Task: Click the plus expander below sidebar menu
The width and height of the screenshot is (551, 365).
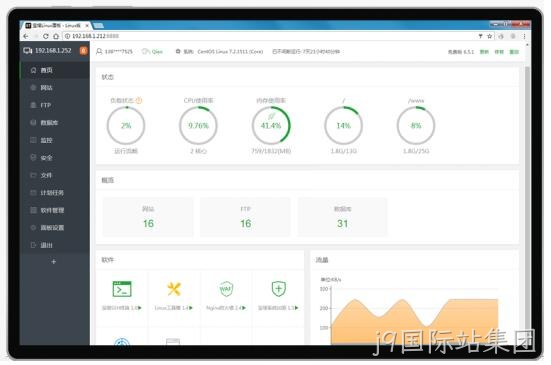Action: pos(53,261)
